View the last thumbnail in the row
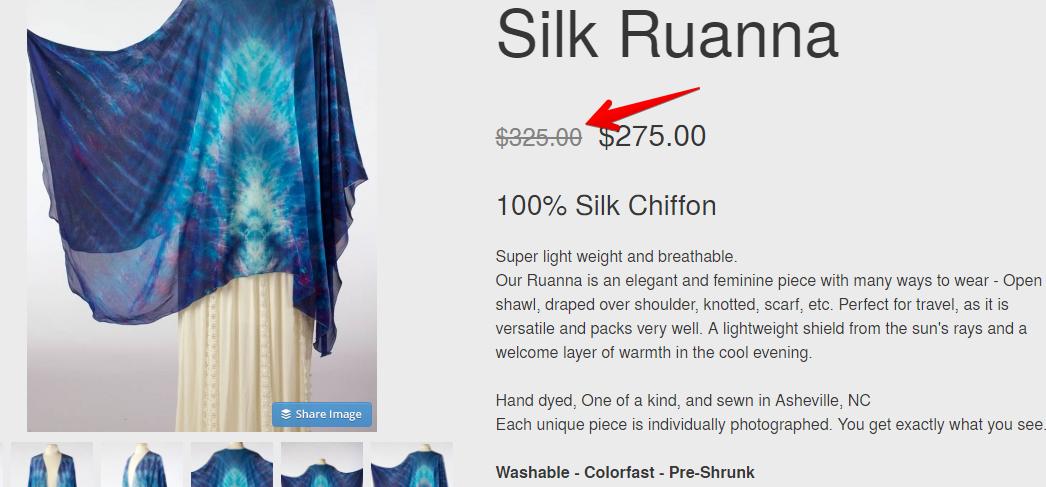 [412, 464]
